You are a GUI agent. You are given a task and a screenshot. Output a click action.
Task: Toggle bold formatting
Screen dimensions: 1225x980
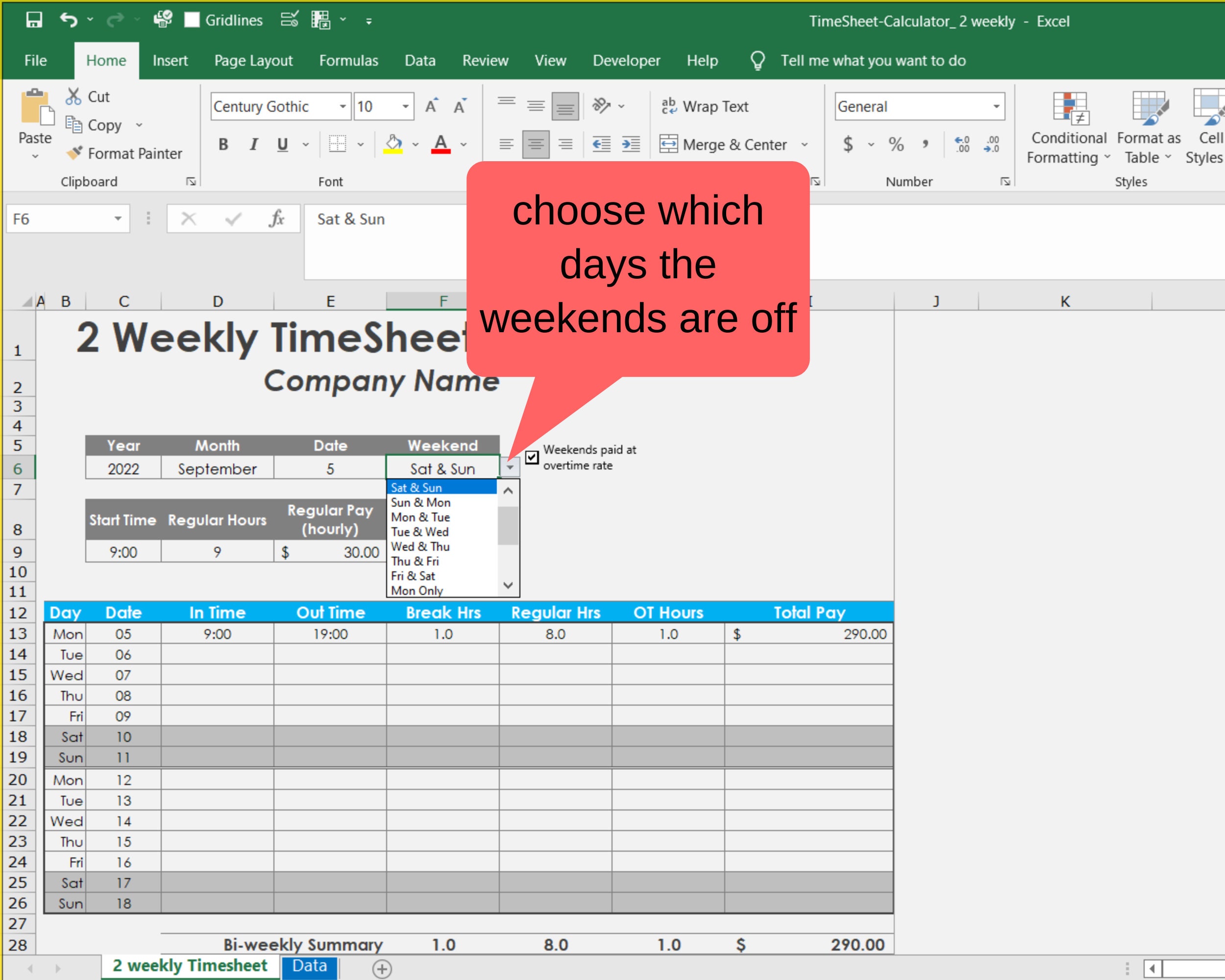(223, 144)
